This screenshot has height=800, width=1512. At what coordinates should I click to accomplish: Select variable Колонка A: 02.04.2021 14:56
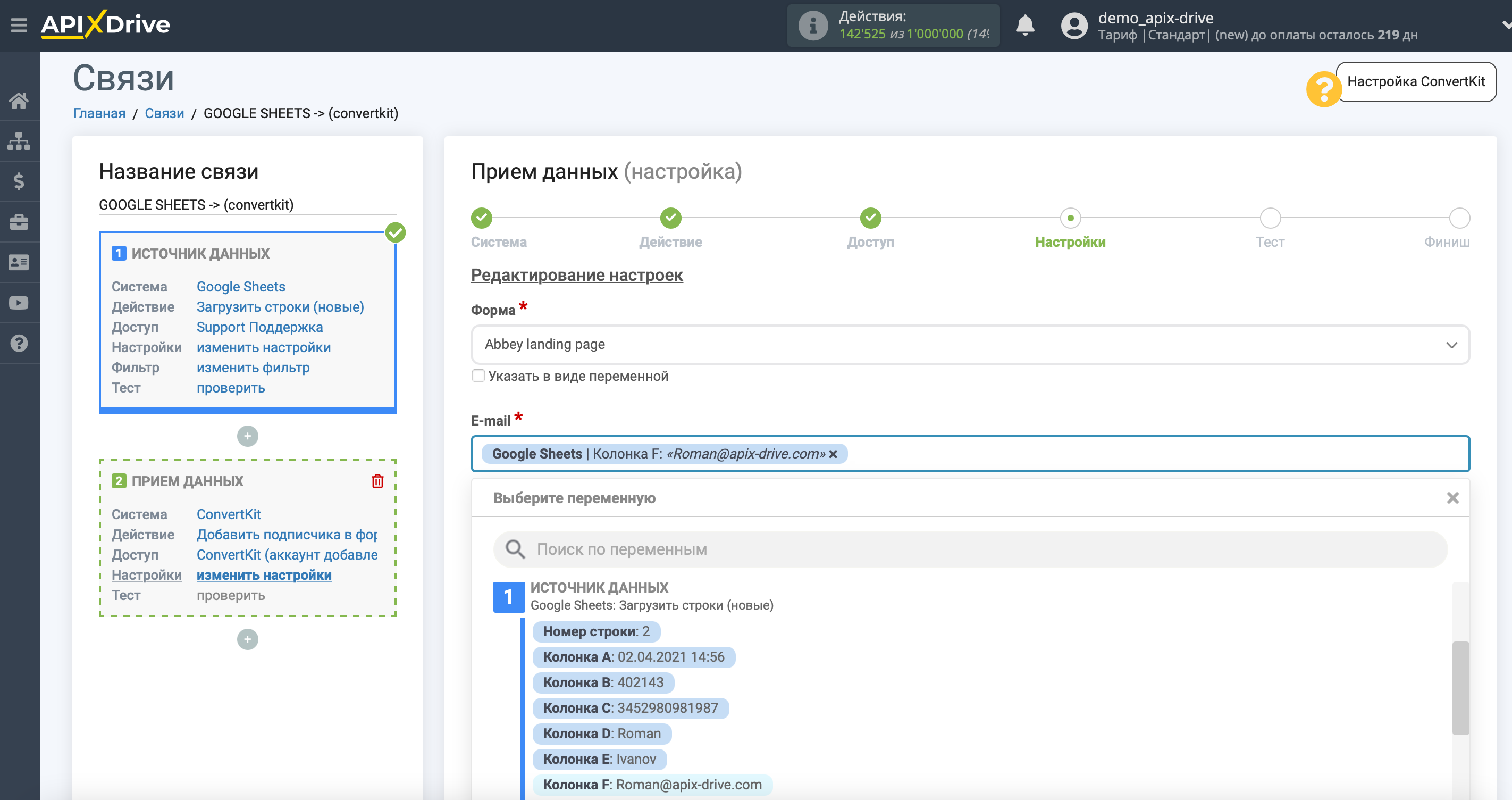point(634,657)
